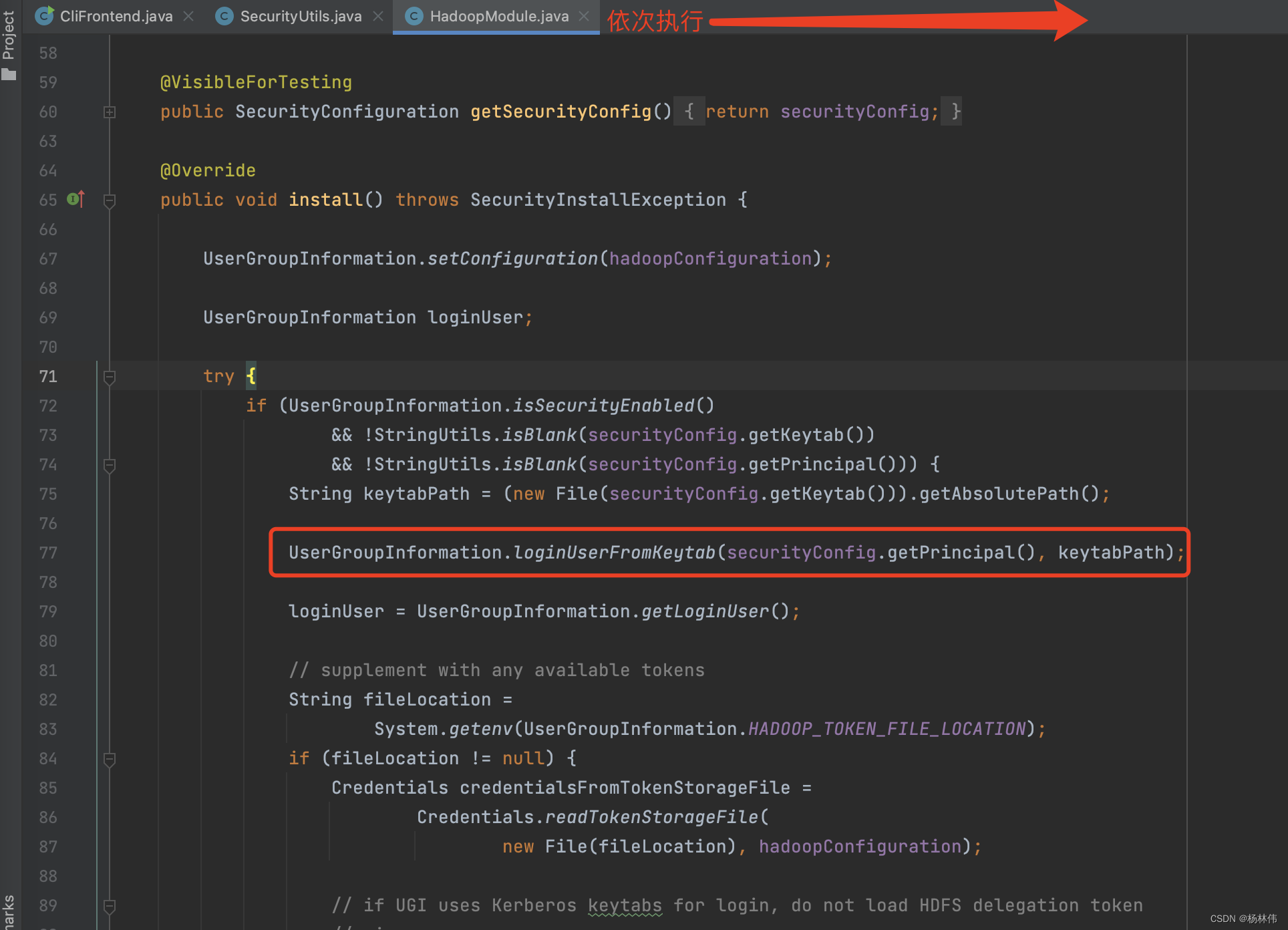Image resolution: width=1288 pixels, height=930 pixels.
Task: Click the Java class icon on SecurityUtils.java tab
Action: point(224,15)
